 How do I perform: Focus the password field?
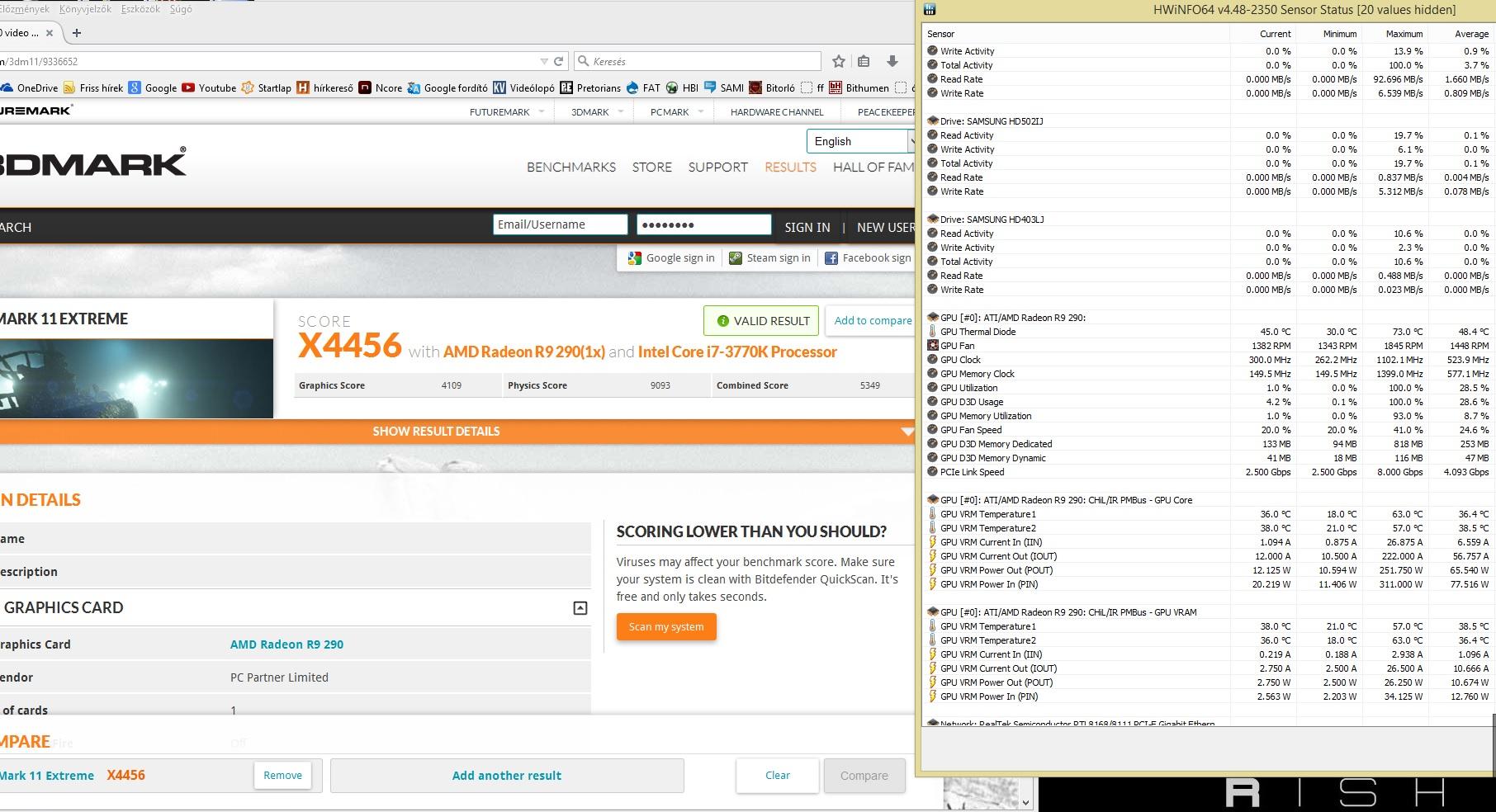pos(704,224)
